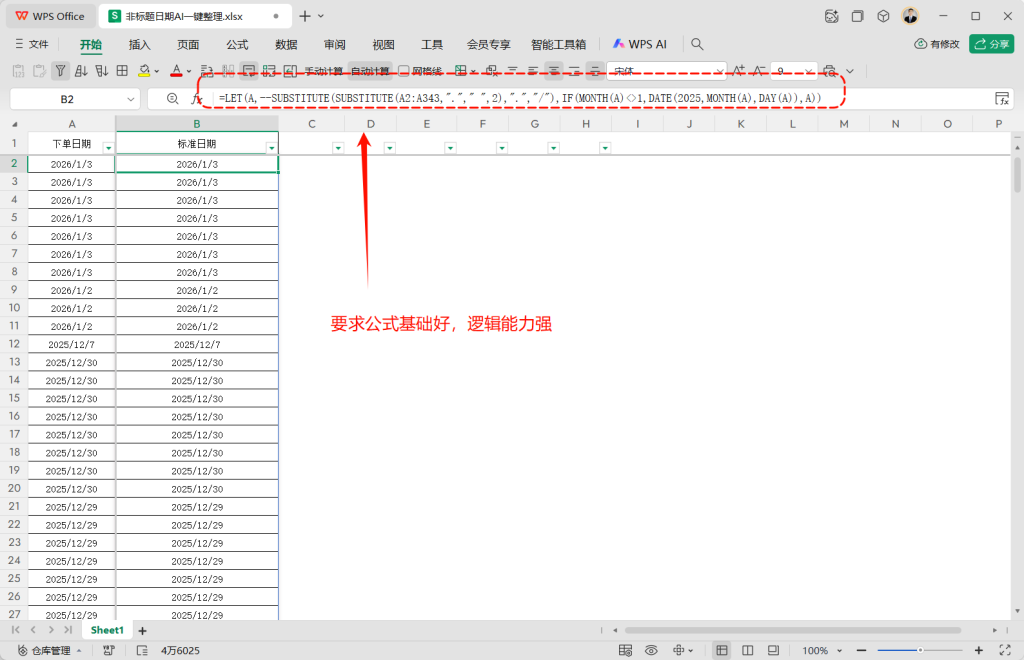
Task: Open filter dropdown on 标准日期 header
Action: [x=272, y=148]
